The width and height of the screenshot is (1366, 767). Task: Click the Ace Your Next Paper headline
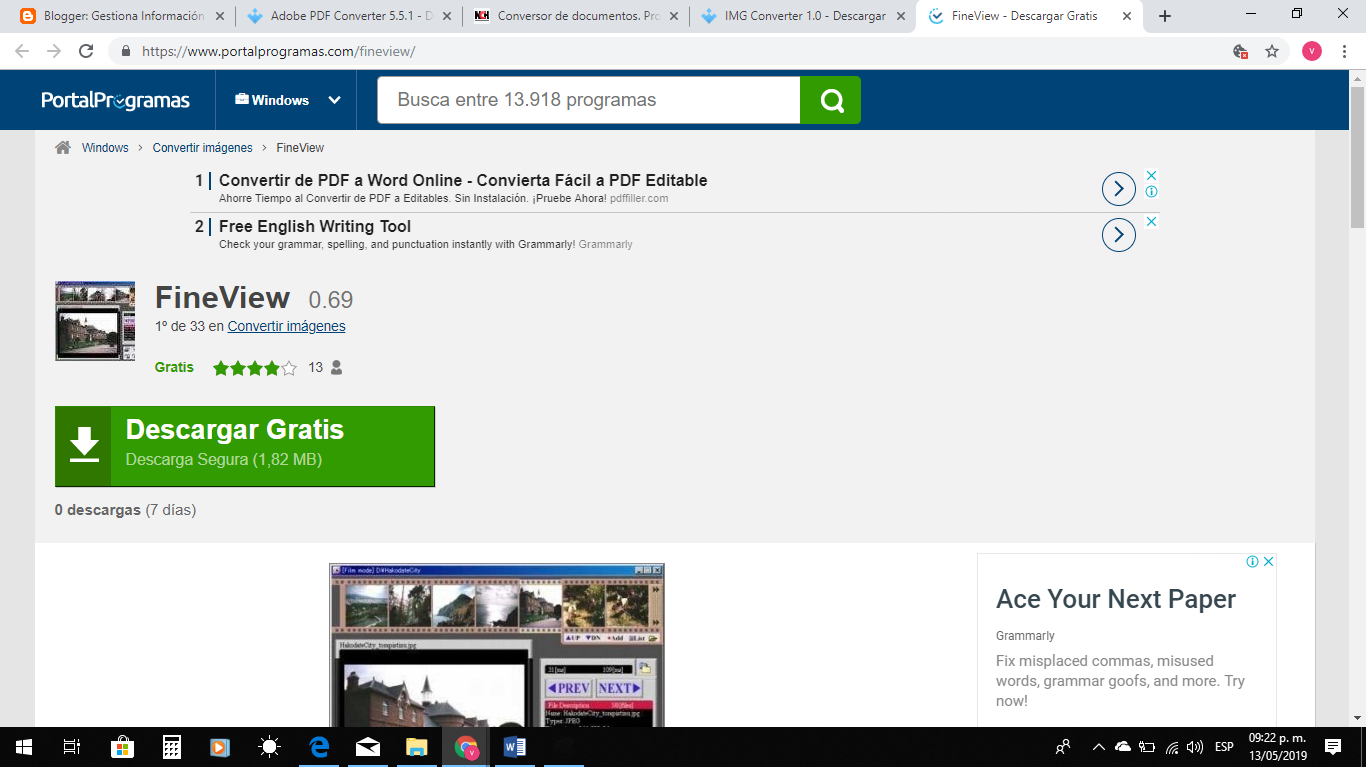click(x=1116, y=599)
